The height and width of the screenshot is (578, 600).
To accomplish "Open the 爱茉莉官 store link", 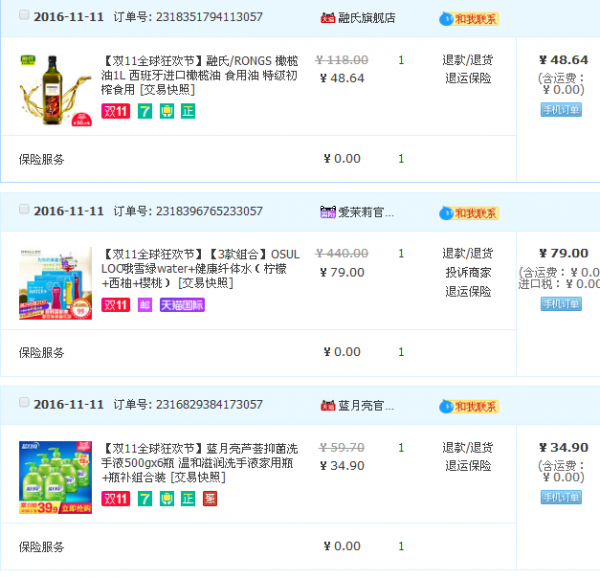I will [x=366, y=212].
